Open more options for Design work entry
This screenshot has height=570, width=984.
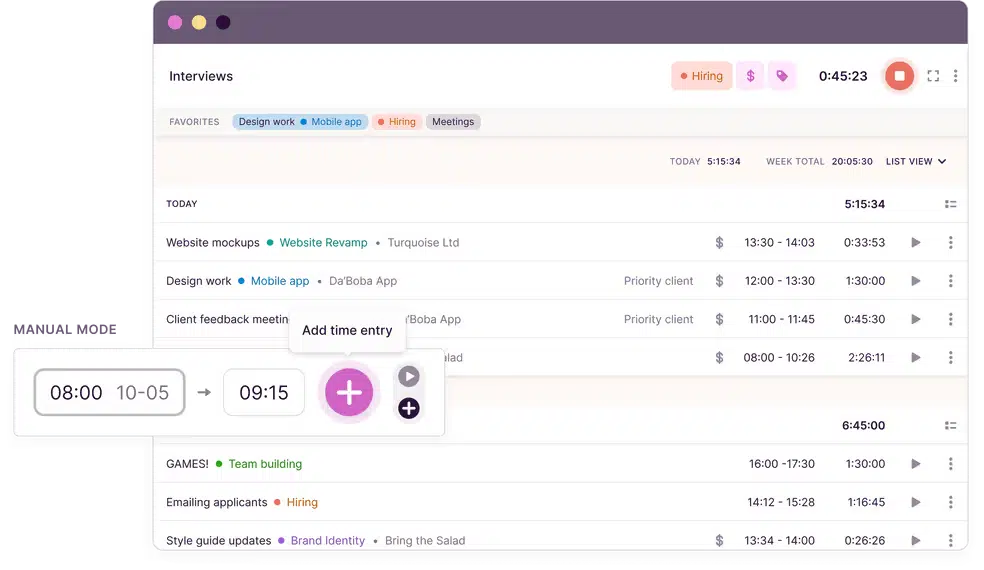point(950,281)
